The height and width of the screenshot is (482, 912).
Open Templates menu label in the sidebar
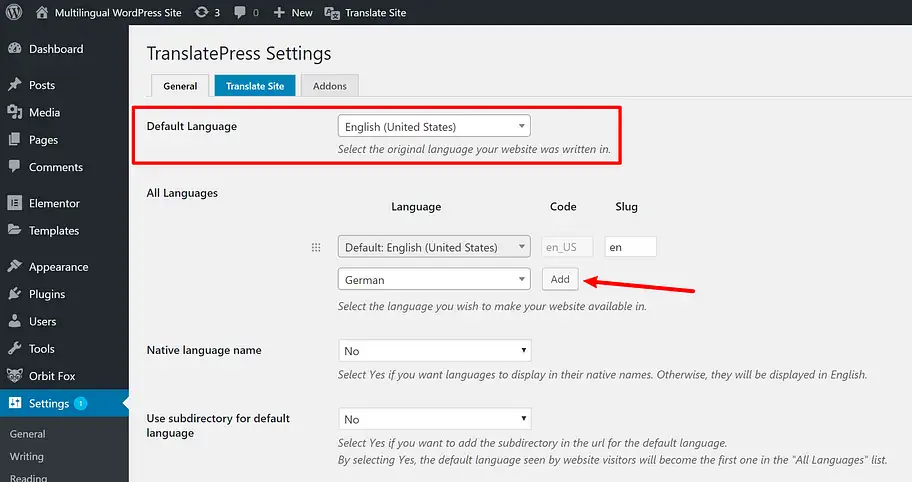pyautogui.click(x=54, y=230)
